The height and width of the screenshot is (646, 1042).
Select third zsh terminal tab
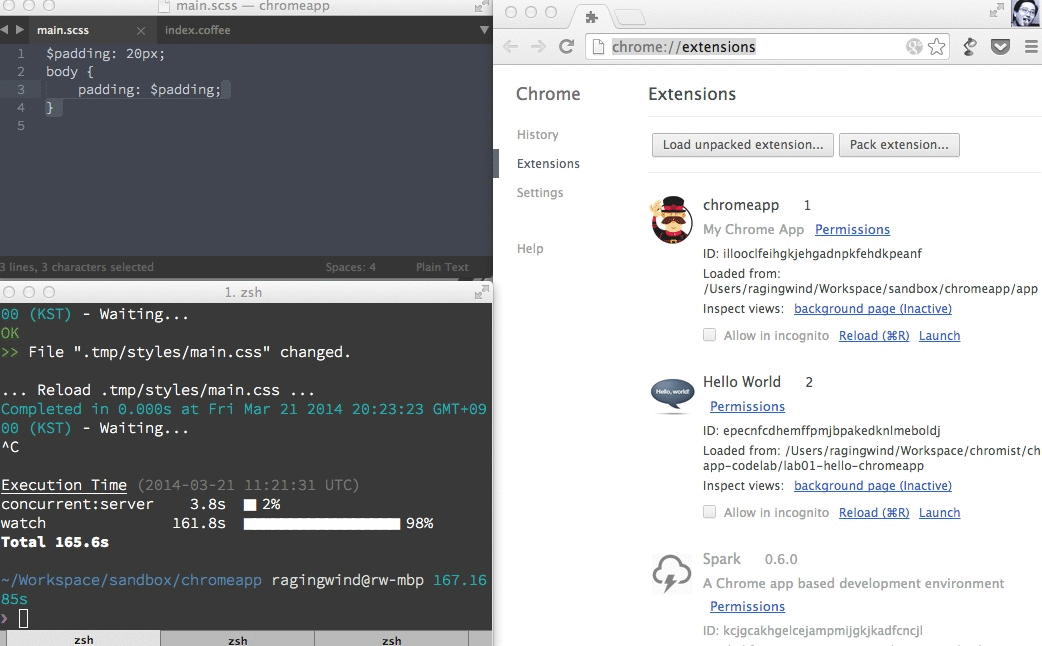[391, 639]
